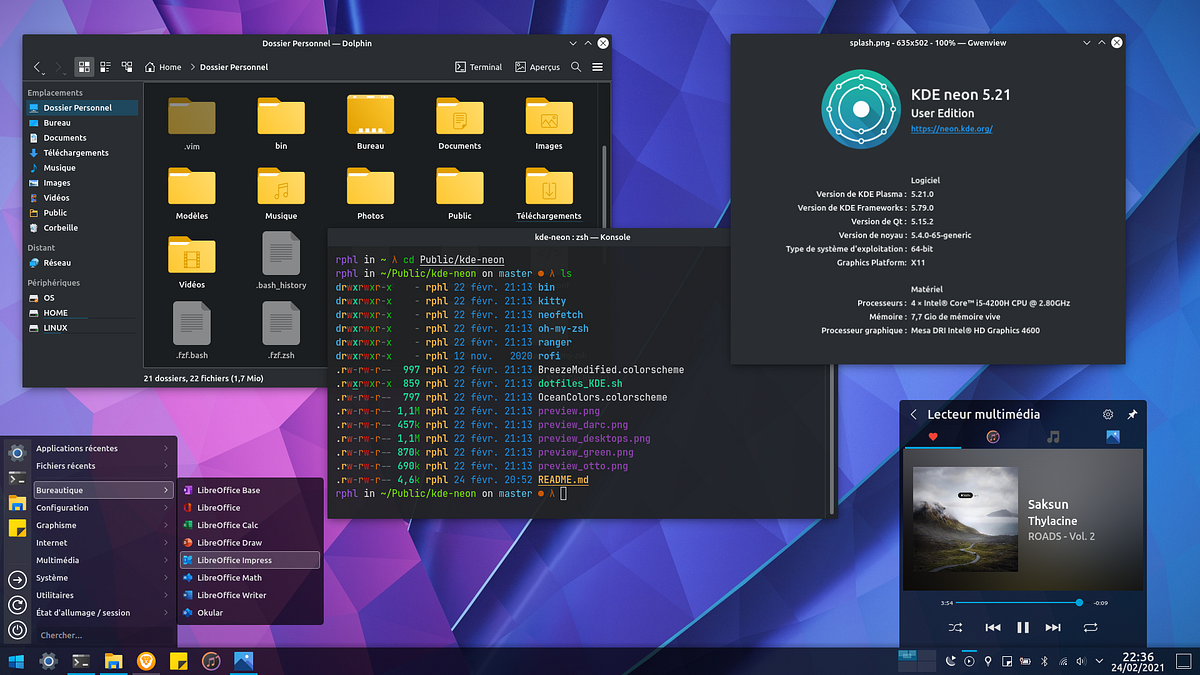Open Dolphin's search magnifier icon
This screenshot has height=675, width=1200.
click(576, 67)
